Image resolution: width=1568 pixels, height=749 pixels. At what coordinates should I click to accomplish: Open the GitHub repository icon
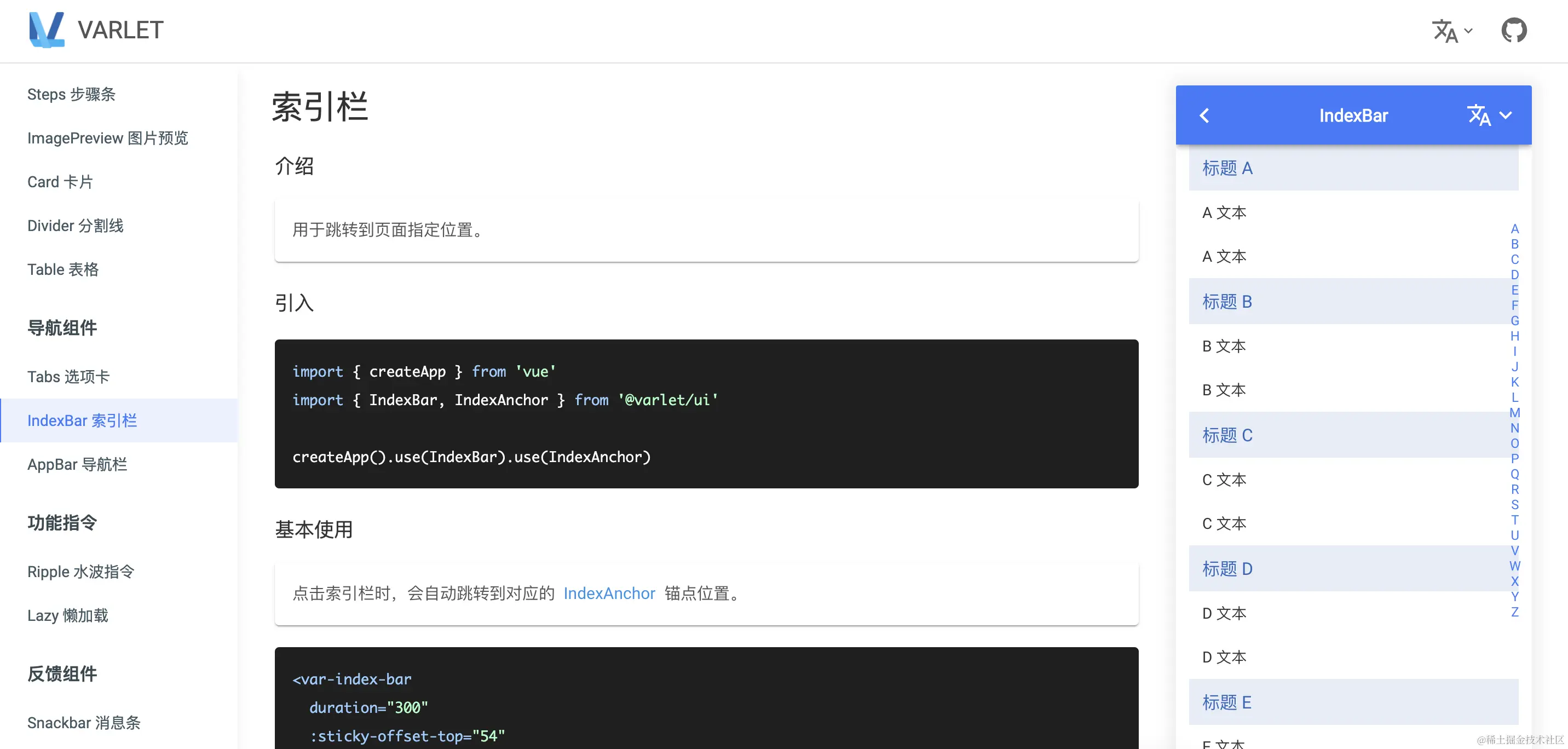pyautogui.click(x=1513, y=31)
